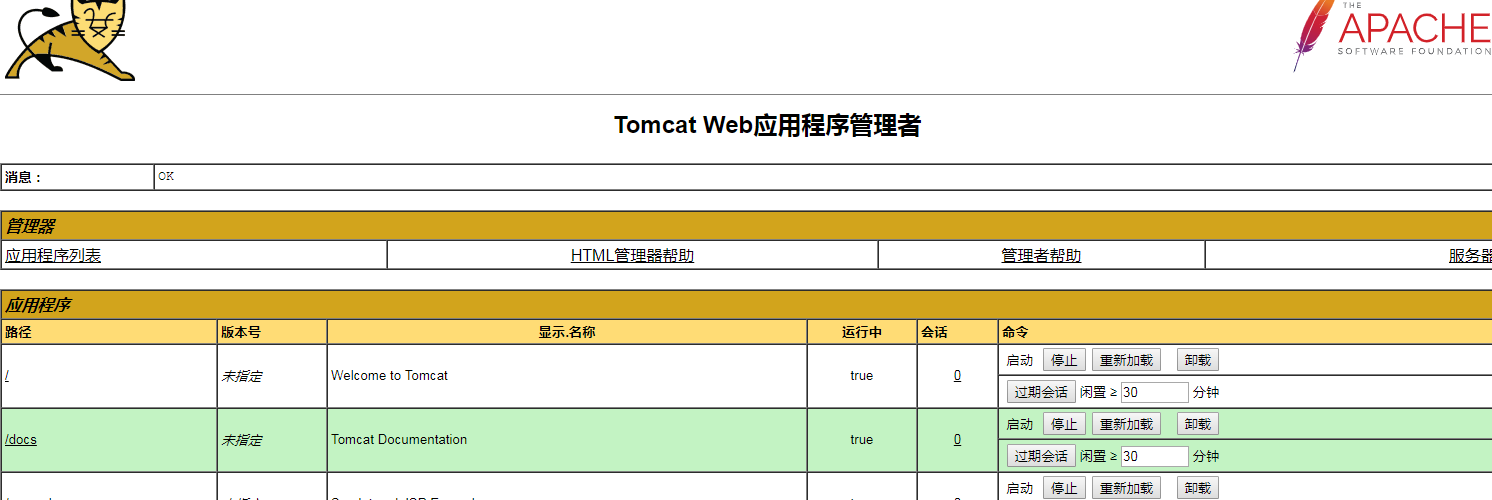
Task: Click the 命令 column header
Action: (x=1015, y=332)
